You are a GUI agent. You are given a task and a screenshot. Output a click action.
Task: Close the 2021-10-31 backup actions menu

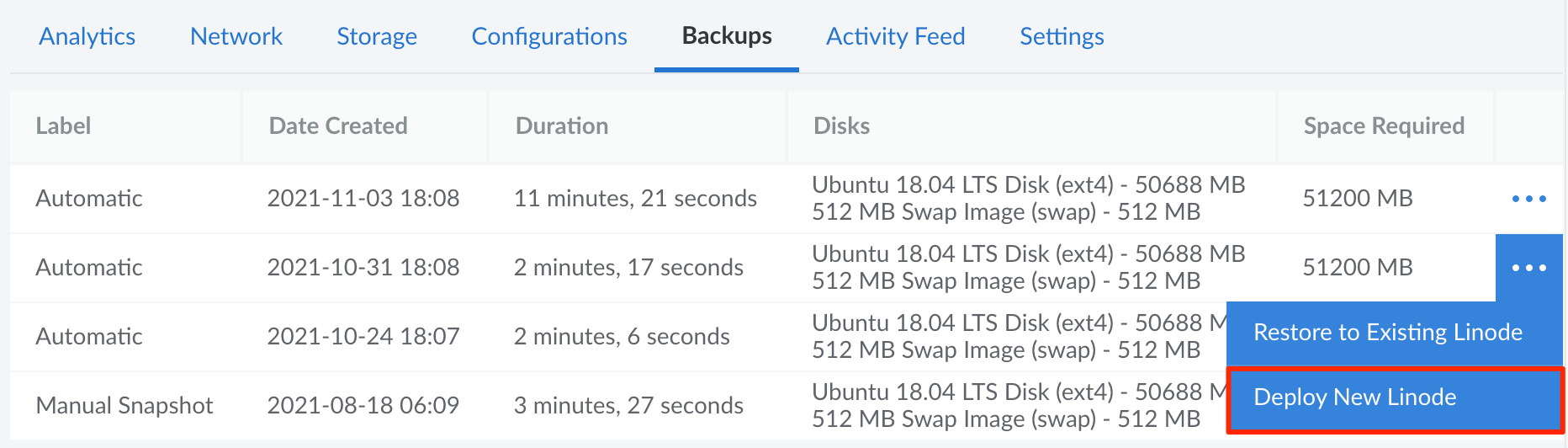tap(1528, 268)
